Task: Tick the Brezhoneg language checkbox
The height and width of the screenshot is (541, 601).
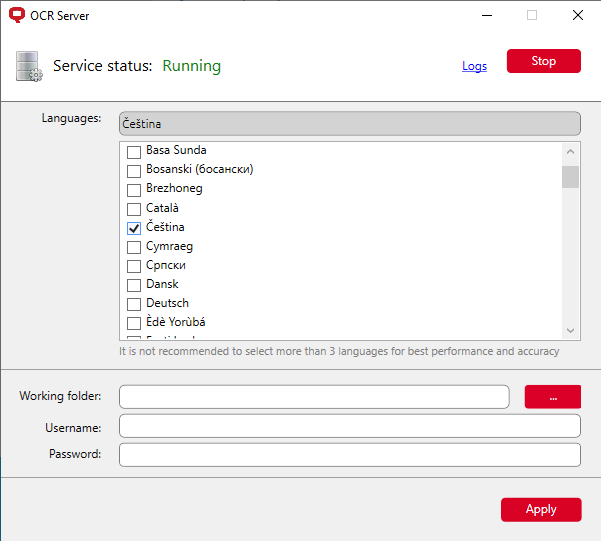Action: click(134, 190)
